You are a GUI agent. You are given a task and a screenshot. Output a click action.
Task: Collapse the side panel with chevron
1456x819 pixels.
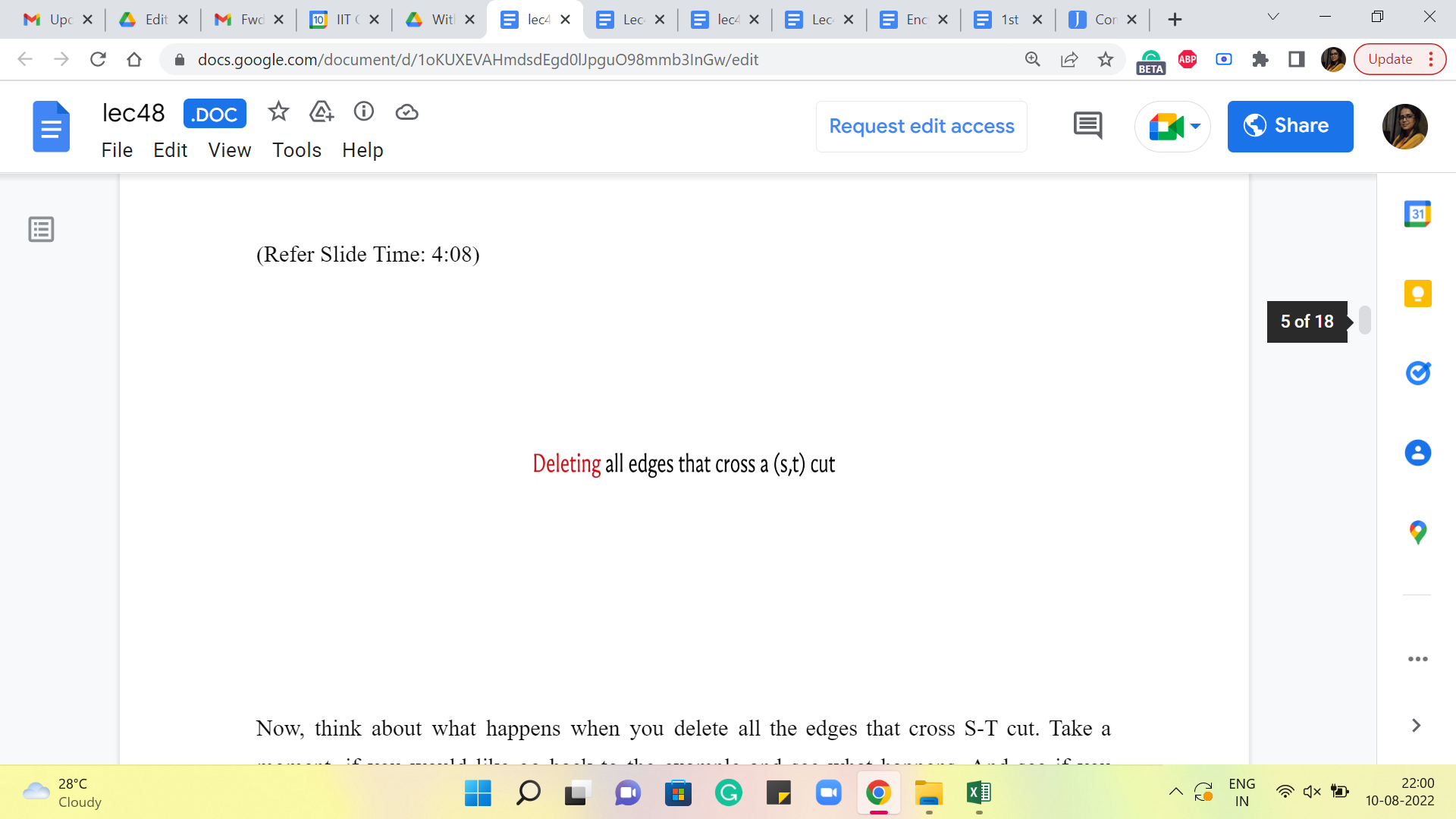tap(1416, 726)
